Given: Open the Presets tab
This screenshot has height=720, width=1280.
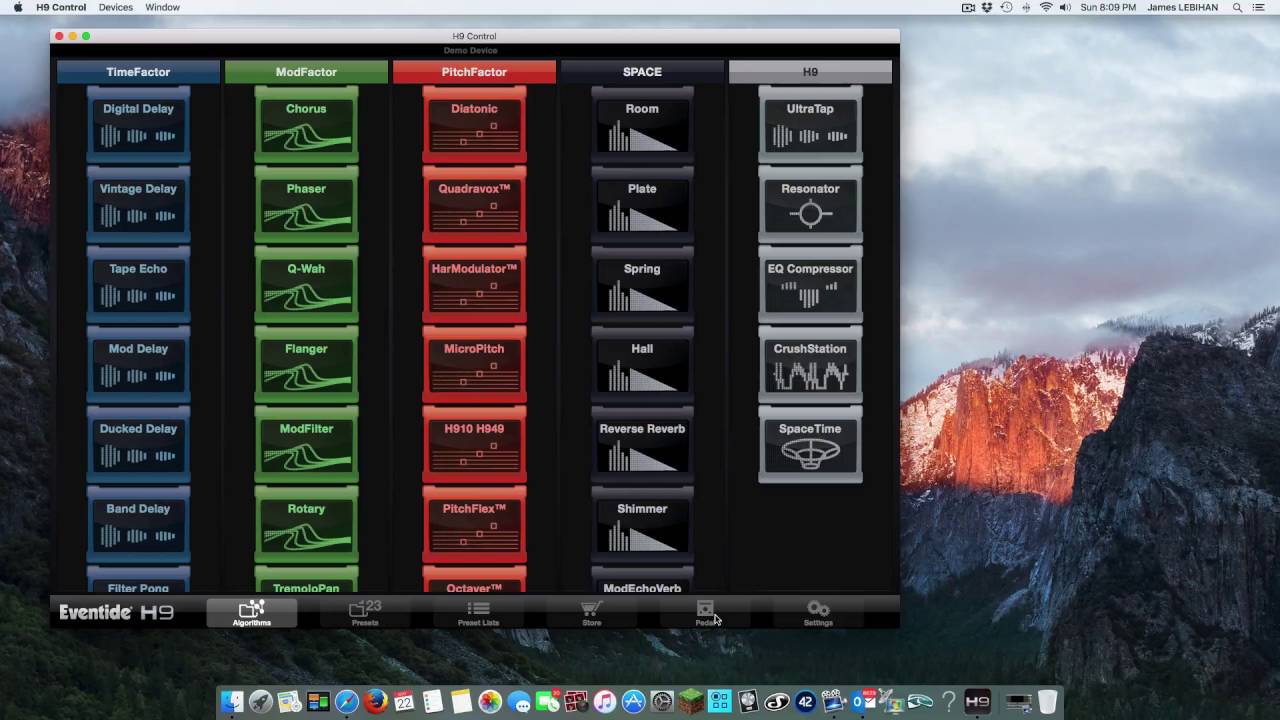Looking at the screenshot, I should (x=365, y=613).
